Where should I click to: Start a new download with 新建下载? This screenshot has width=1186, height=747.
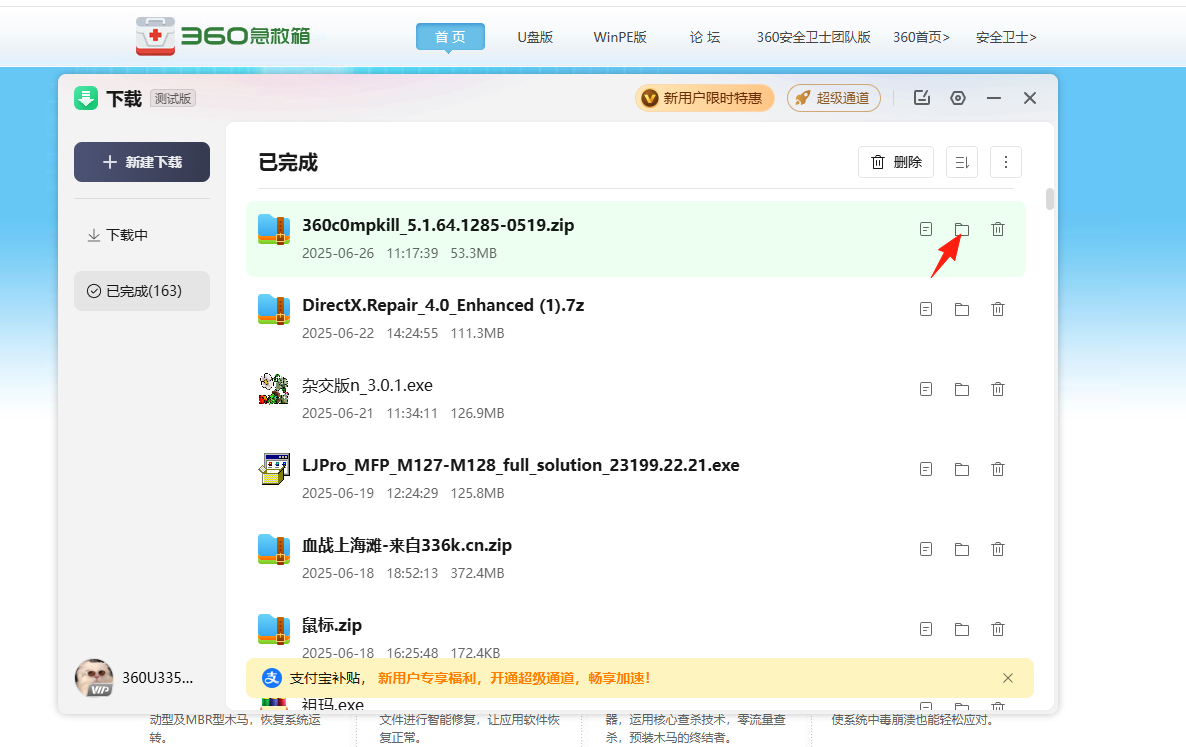(142, 162)
